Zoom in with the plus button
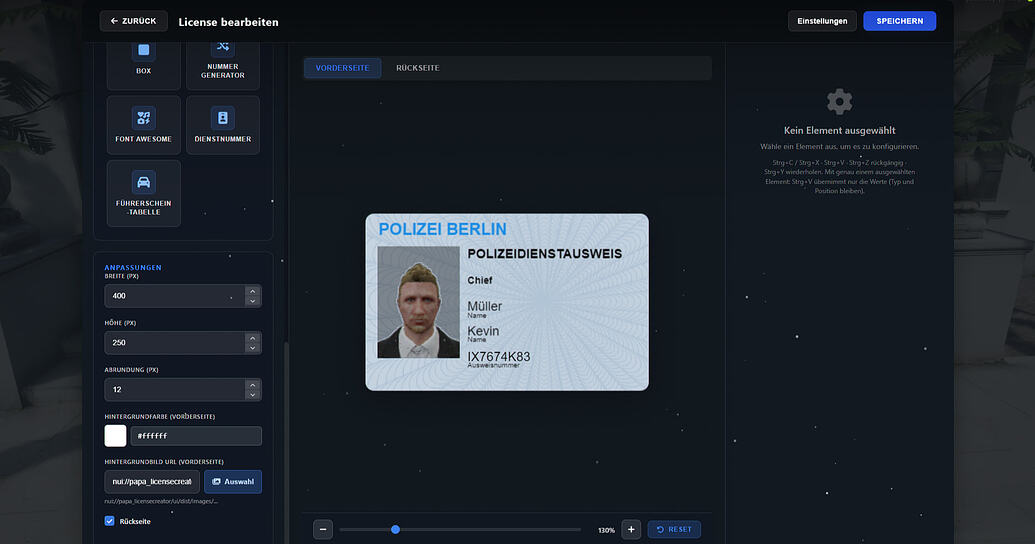Viewport: 1035px width, 544px height. tap(631, 529)
